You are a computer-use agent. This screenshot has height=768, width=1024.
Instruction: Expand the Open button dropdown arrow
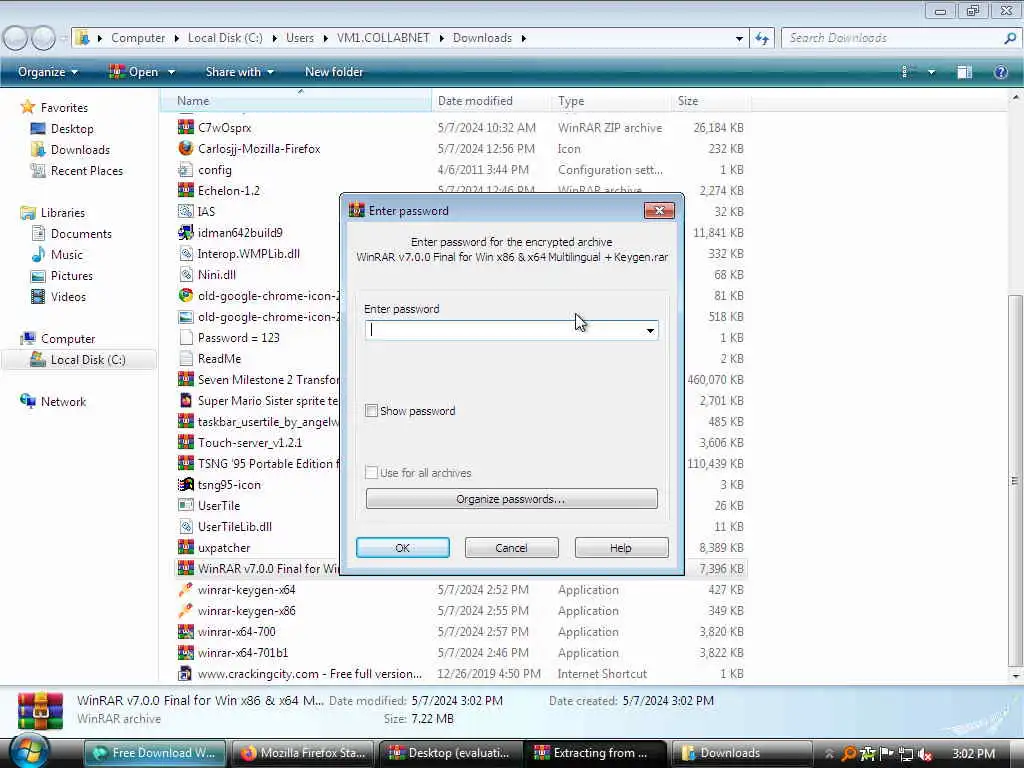[x=172, y=72]
